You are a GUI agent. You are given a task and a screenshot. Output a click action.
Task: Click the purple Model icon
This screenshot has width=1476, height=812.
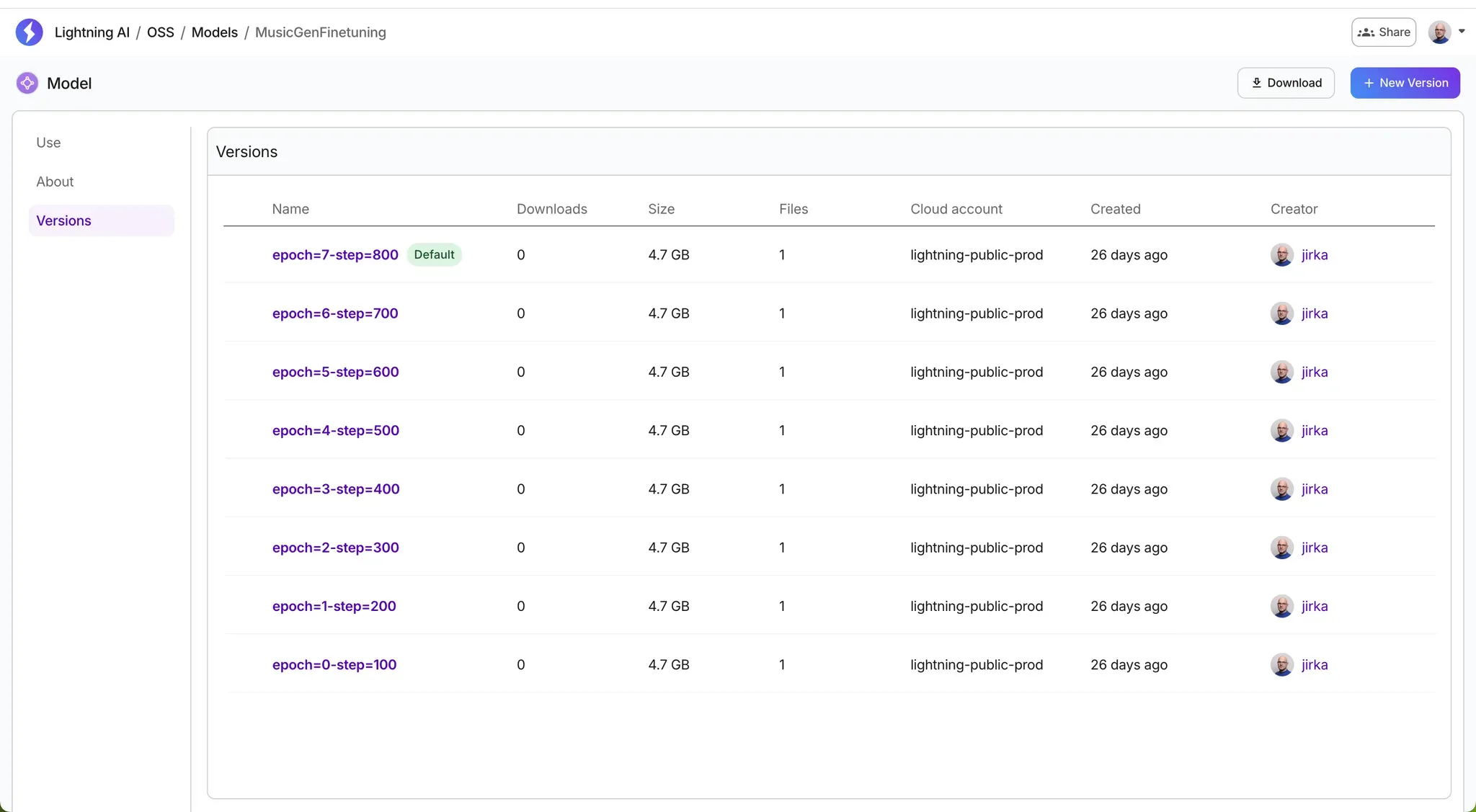[x=27, y=83]
